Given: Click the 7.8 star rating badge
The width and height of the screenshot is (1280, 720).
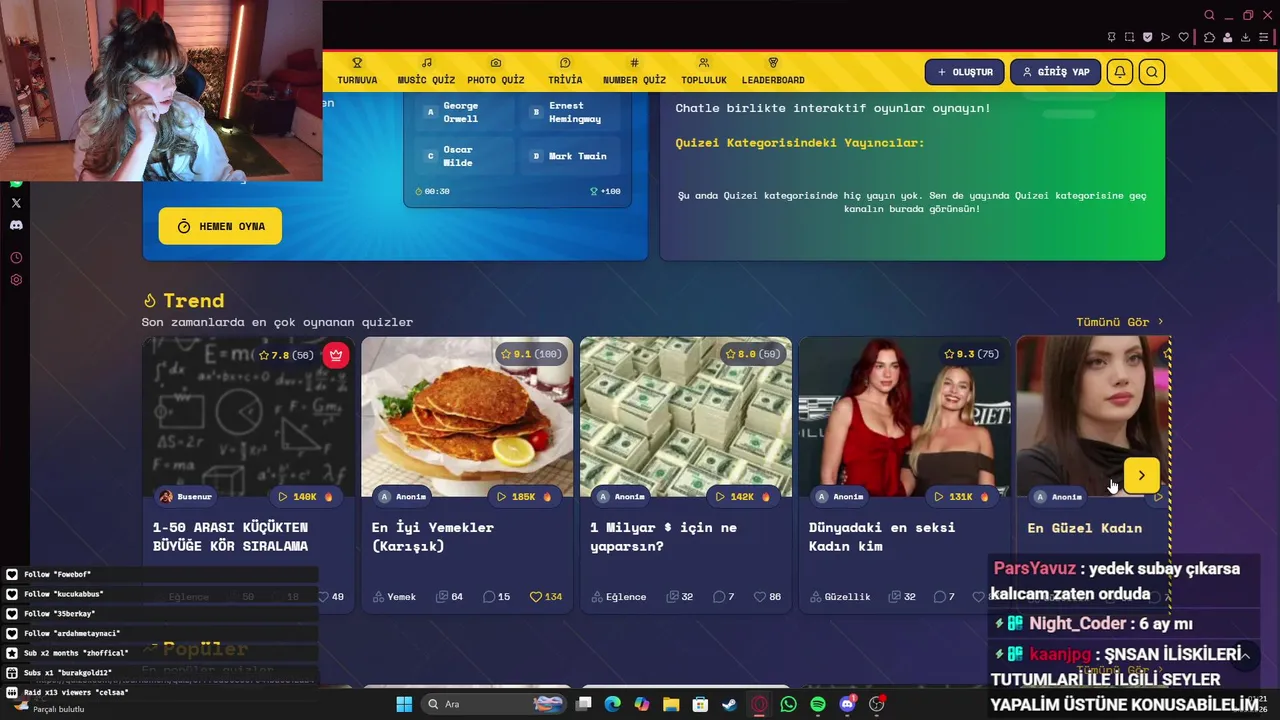Looking at the screenshot, I should click(x=286, y=355).
